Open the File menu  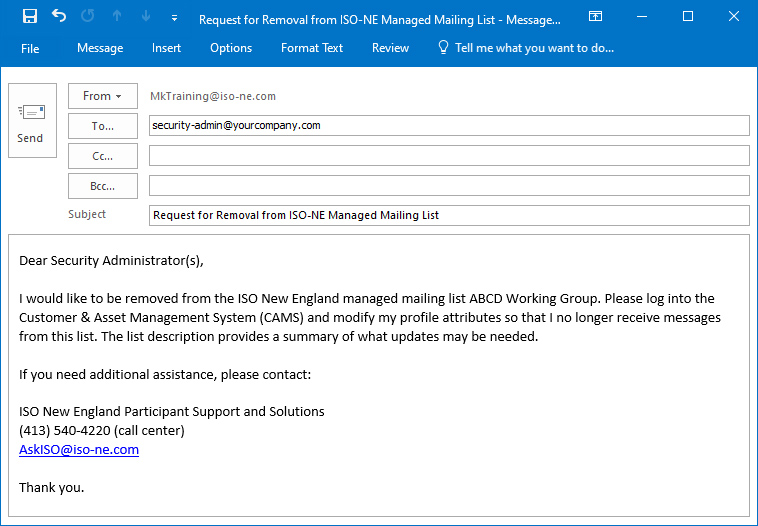coord(30,48)
